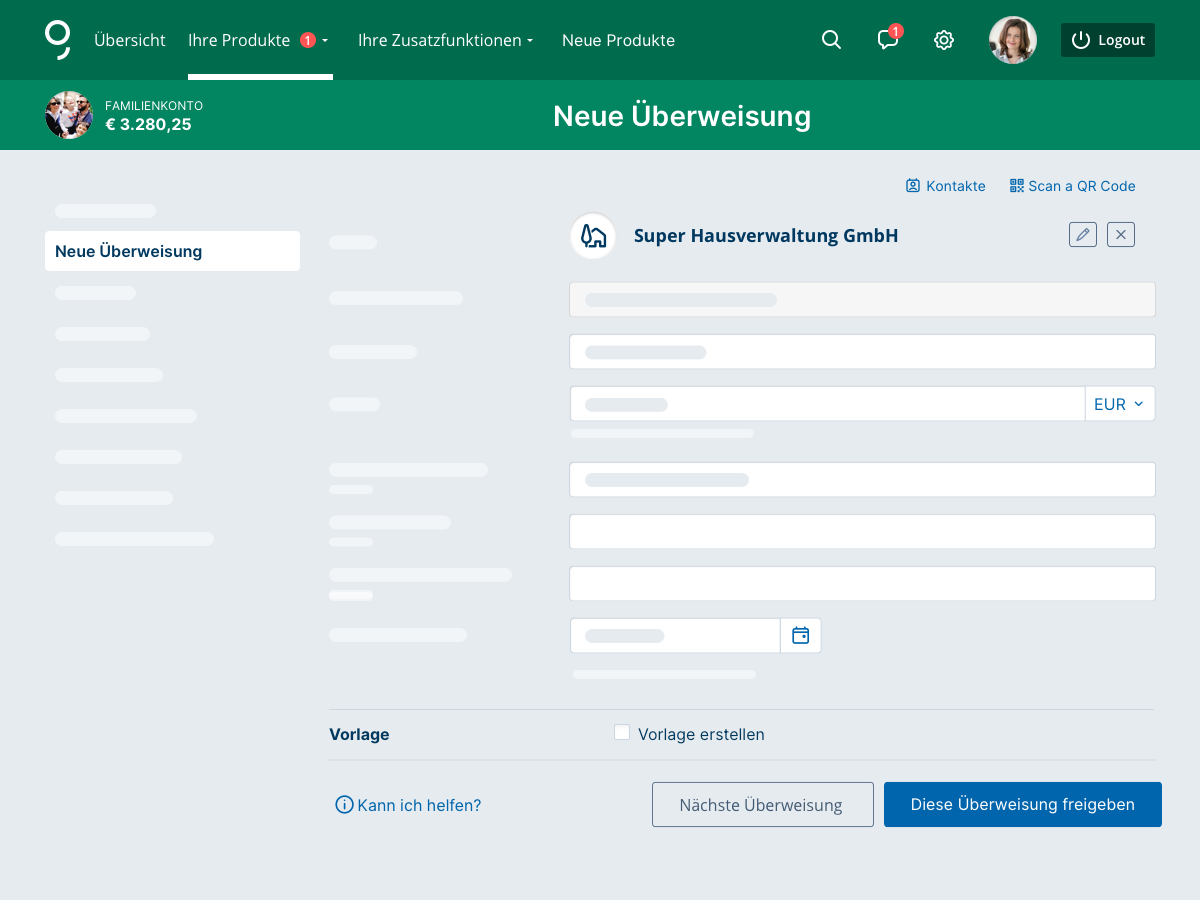1200x900 pixels.
Task: Open search with magnifier icon
Action: point(831,40)
